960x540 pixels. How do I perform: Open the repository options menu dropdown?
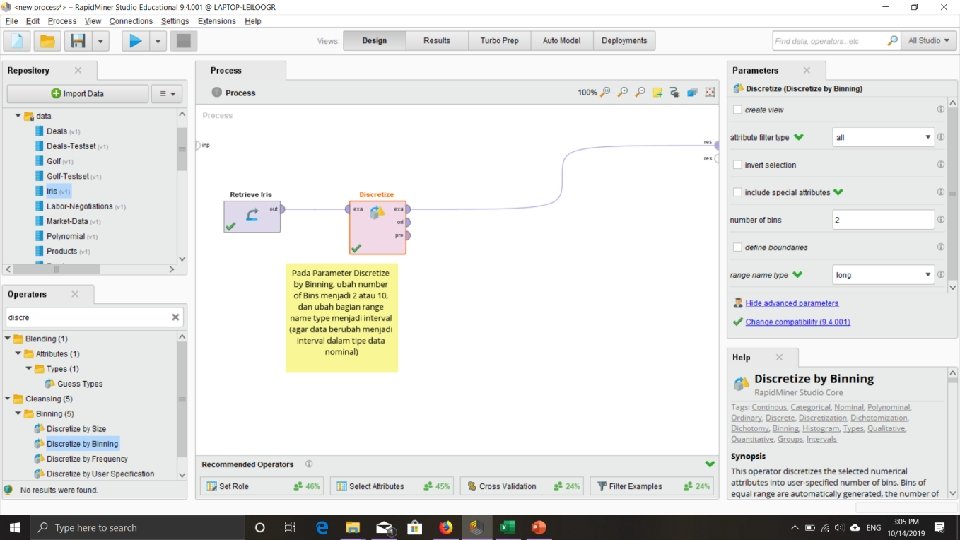(167, 94)
